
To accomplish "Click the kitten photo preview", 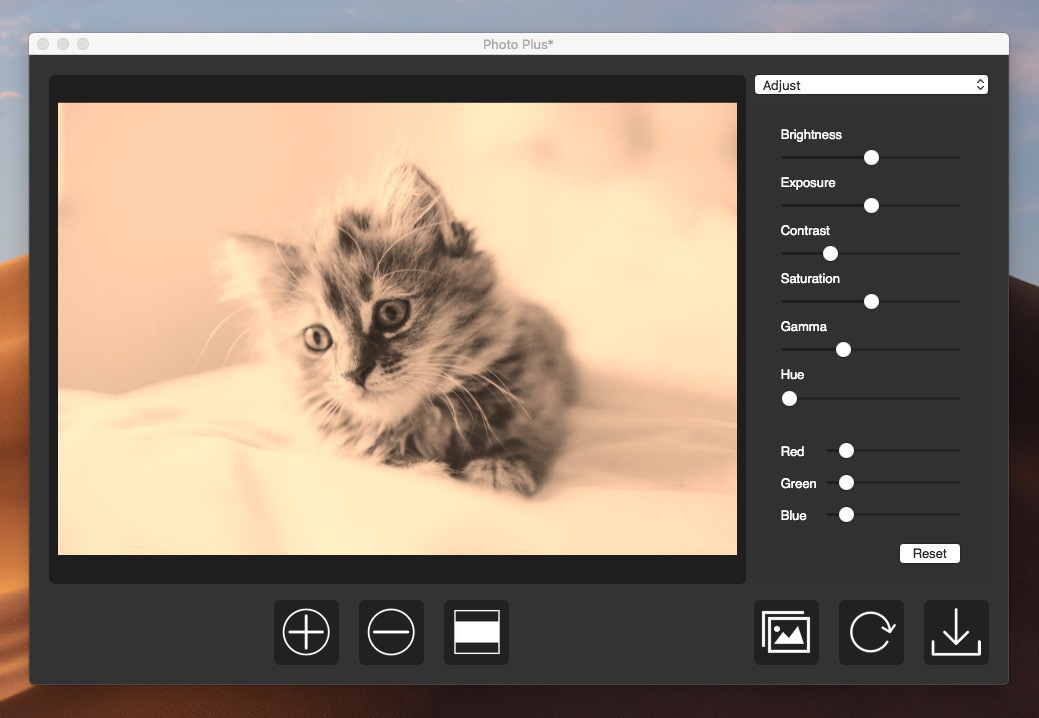I will (397, 328).
